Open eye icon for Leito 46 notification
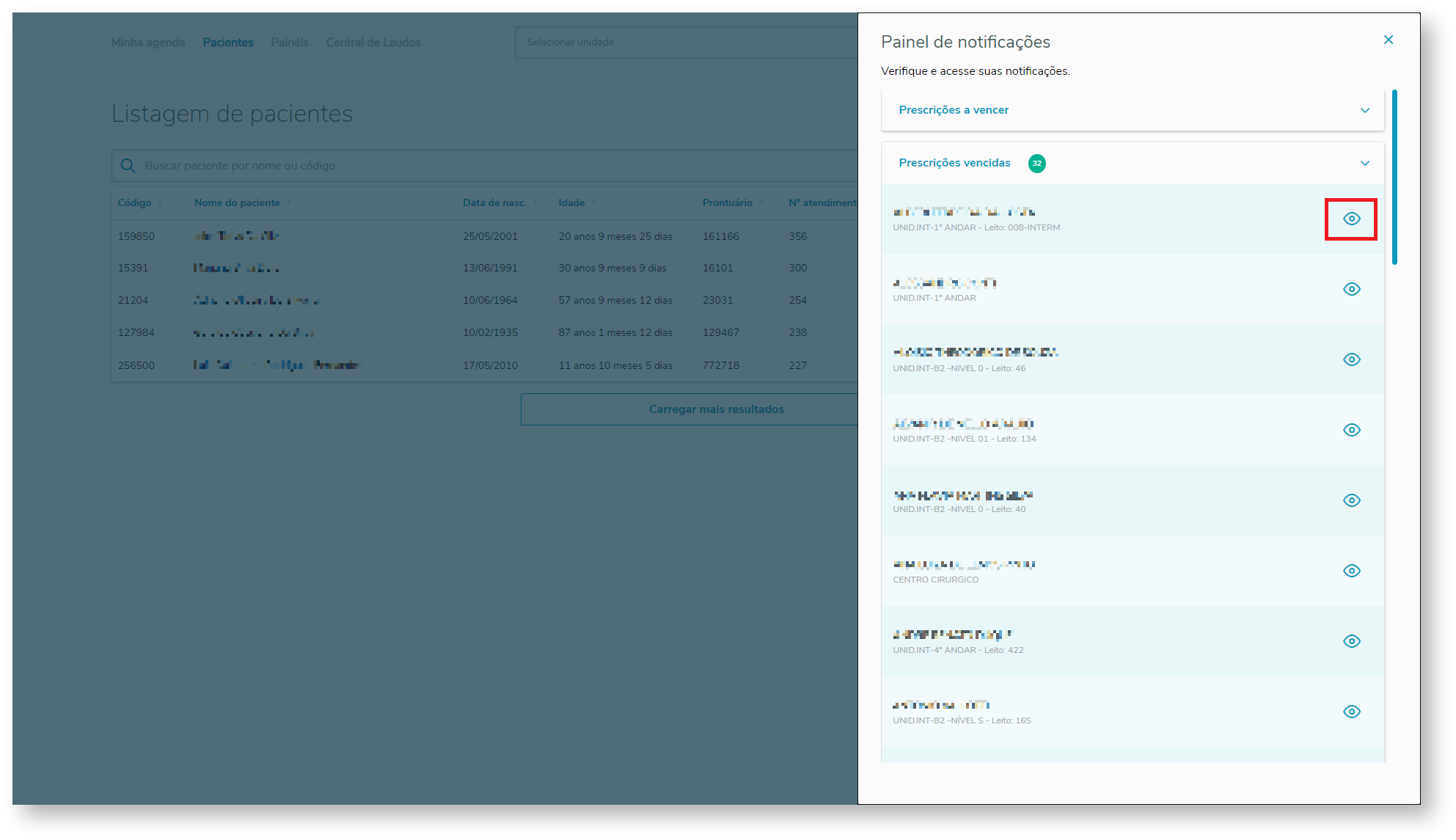The image size is (1456, 840). tap(1351, 359)
